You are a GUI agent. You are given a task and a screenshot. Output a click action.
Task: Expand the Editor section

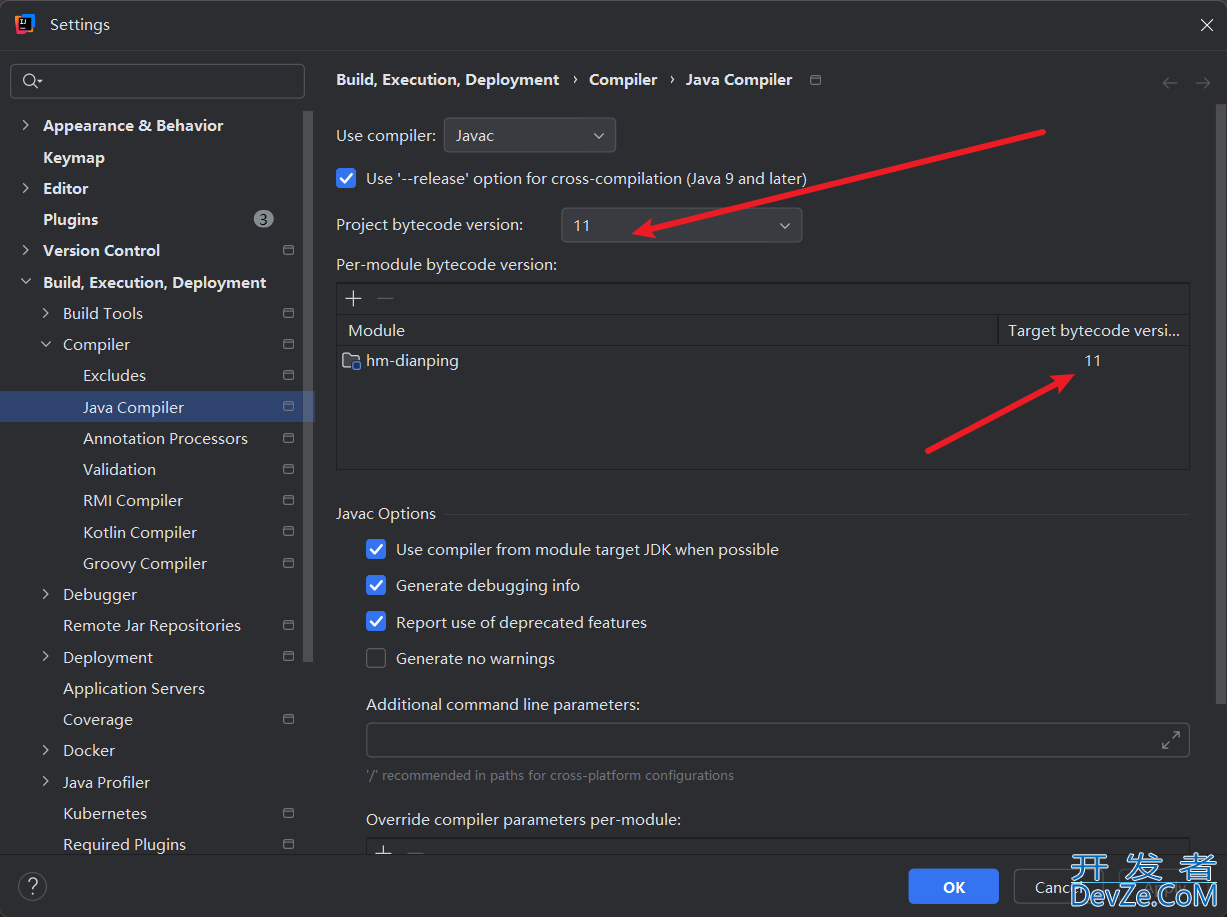(25, 188)
